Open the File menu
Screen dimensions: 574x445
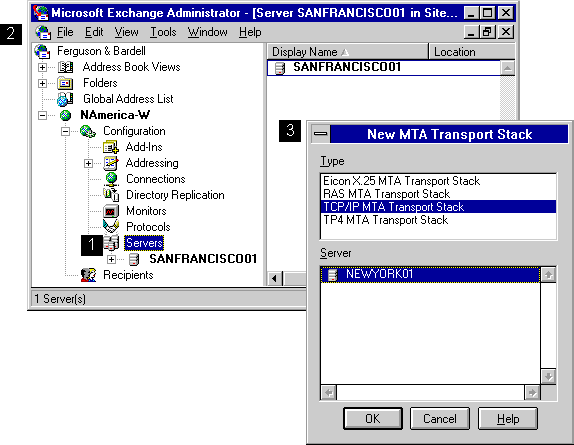coord(65,32)
